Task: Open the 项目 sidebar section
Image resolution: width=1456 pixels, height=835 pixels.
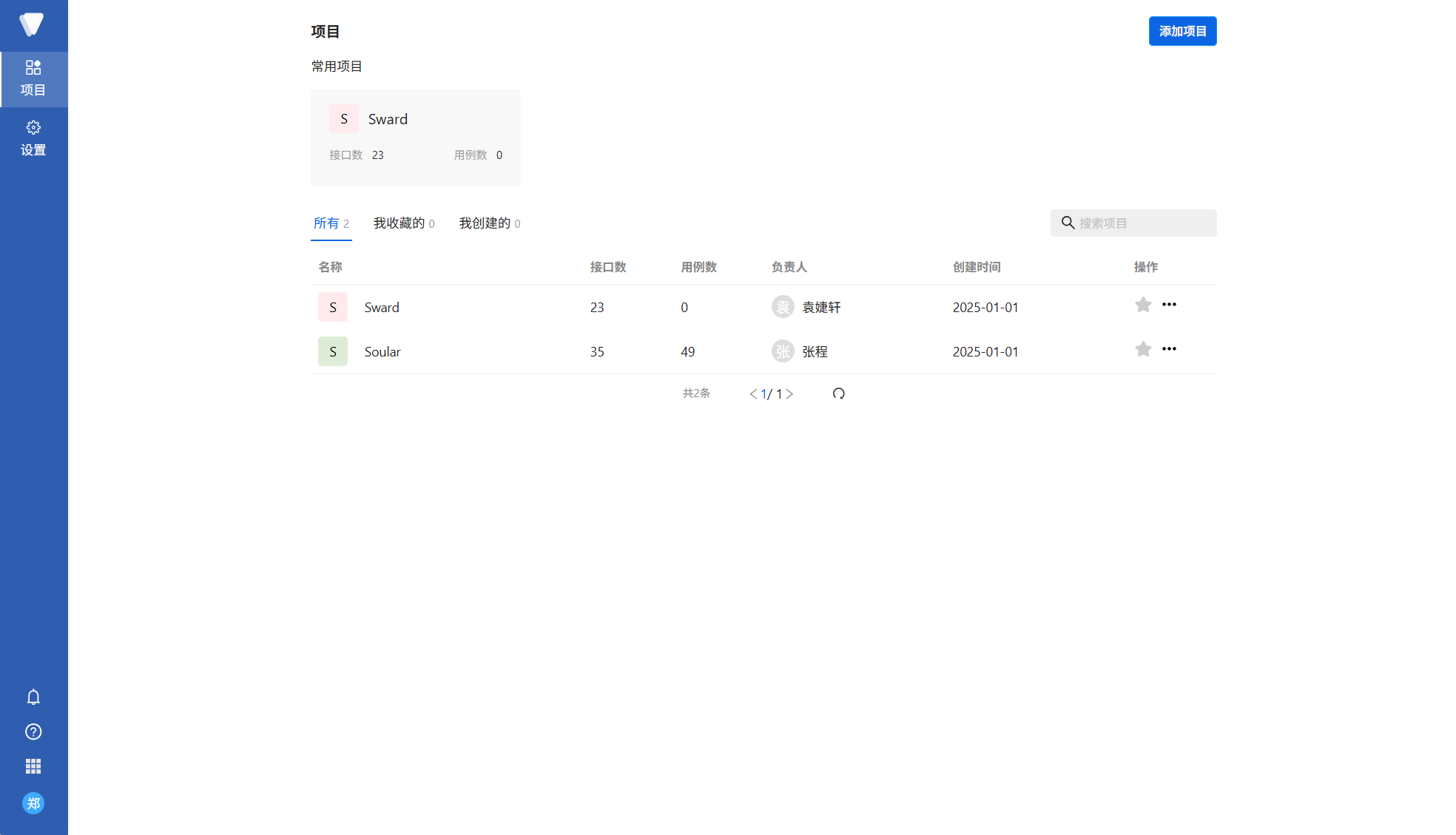Action: pos(33,78)
